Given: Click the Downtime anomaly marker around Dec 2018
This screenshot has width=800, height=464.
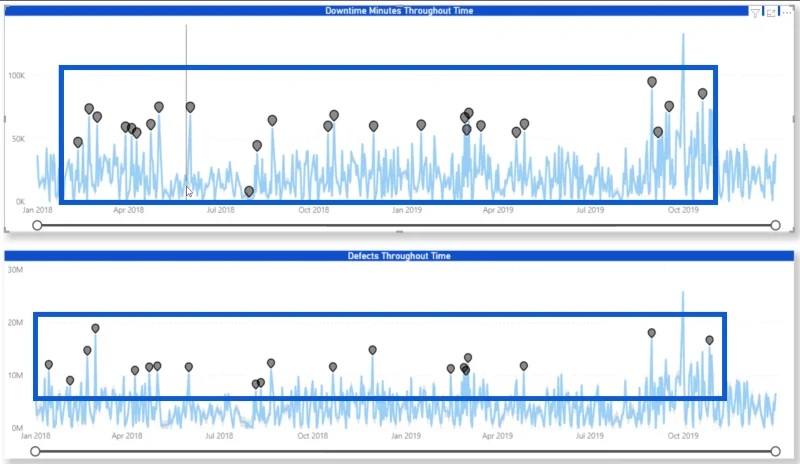Looking at the screenshot, I should pos(373,126).
